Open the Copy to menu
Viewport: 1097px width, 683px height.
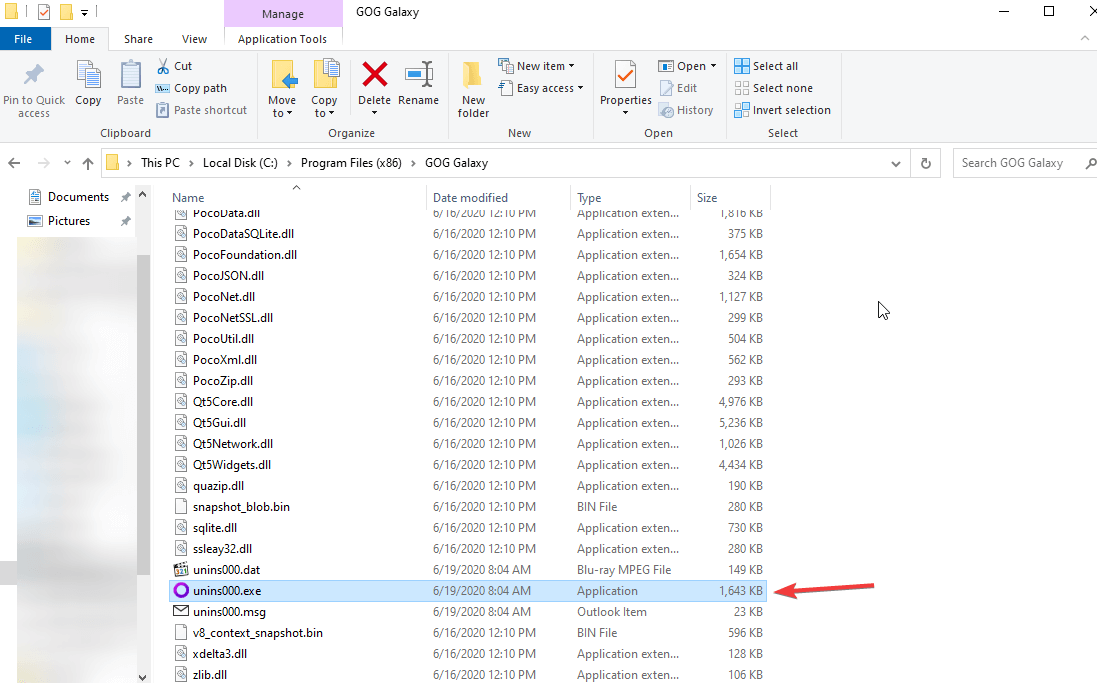pos(324,89)
